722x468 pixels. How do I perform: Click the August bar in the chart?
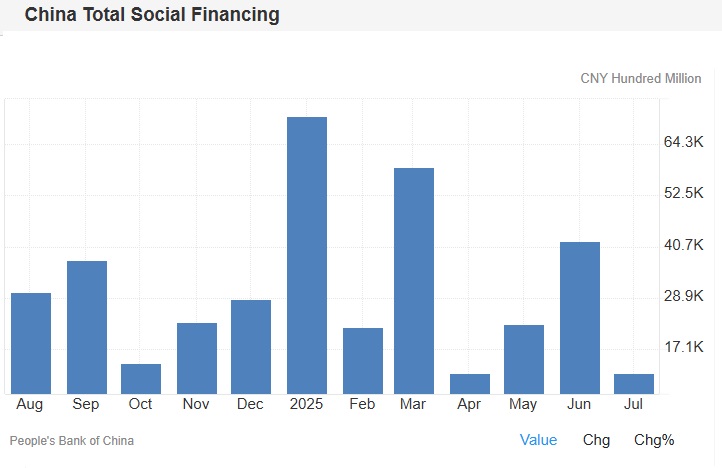point(31,342)
